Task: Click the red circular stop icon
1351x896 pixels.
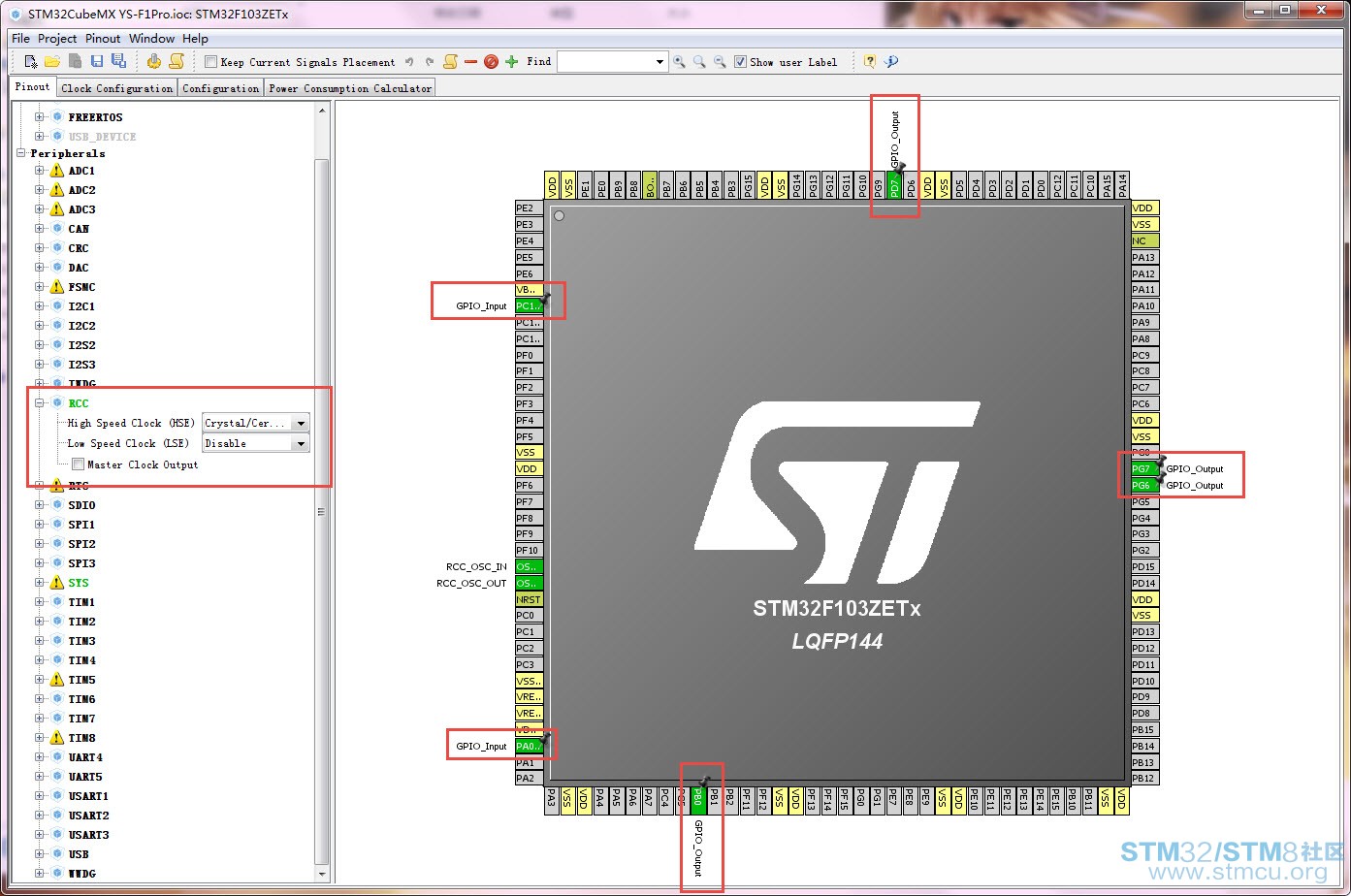Action: click(491, 61)
